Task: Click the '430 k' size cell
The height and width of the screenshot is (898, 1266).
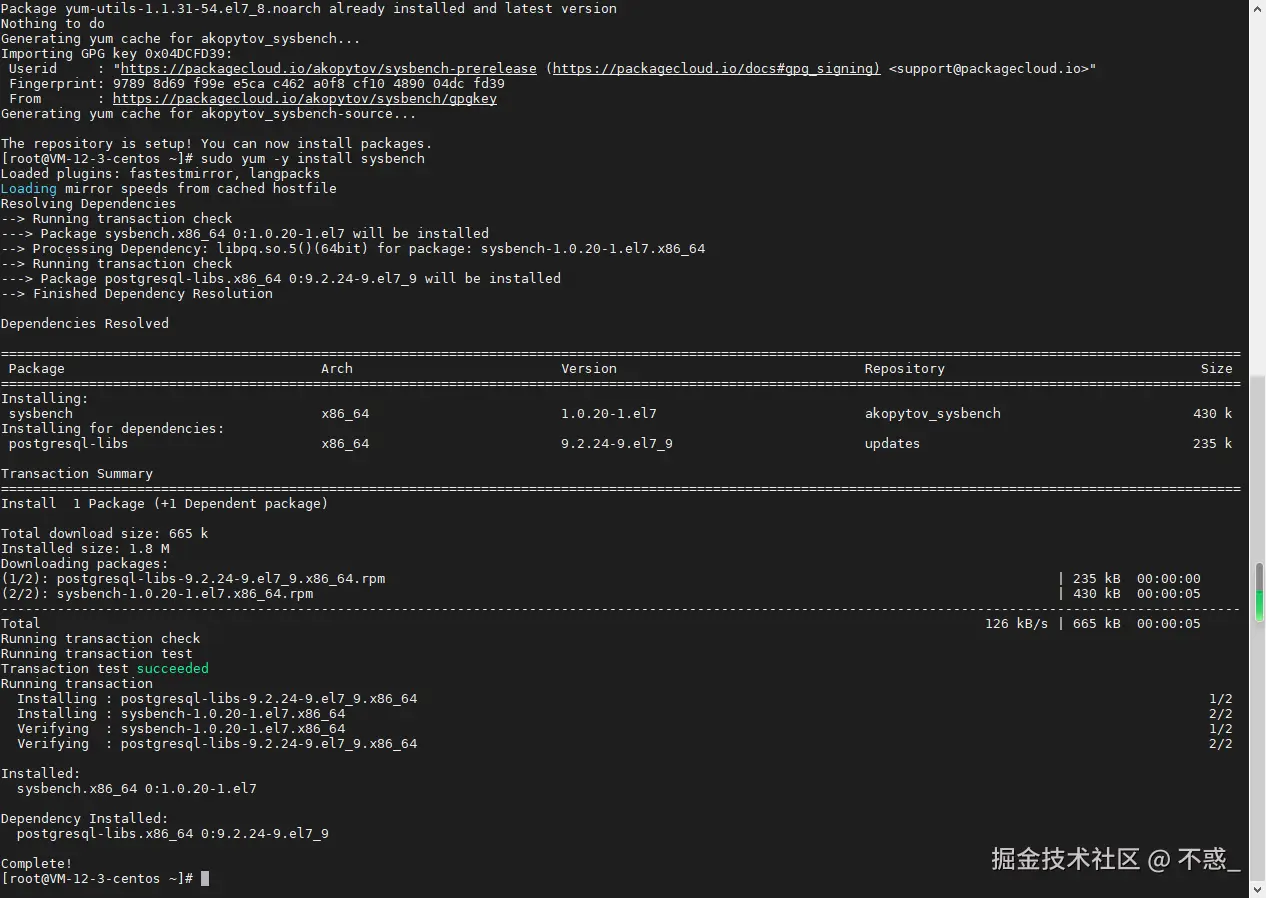Action: coord(1213,414)
